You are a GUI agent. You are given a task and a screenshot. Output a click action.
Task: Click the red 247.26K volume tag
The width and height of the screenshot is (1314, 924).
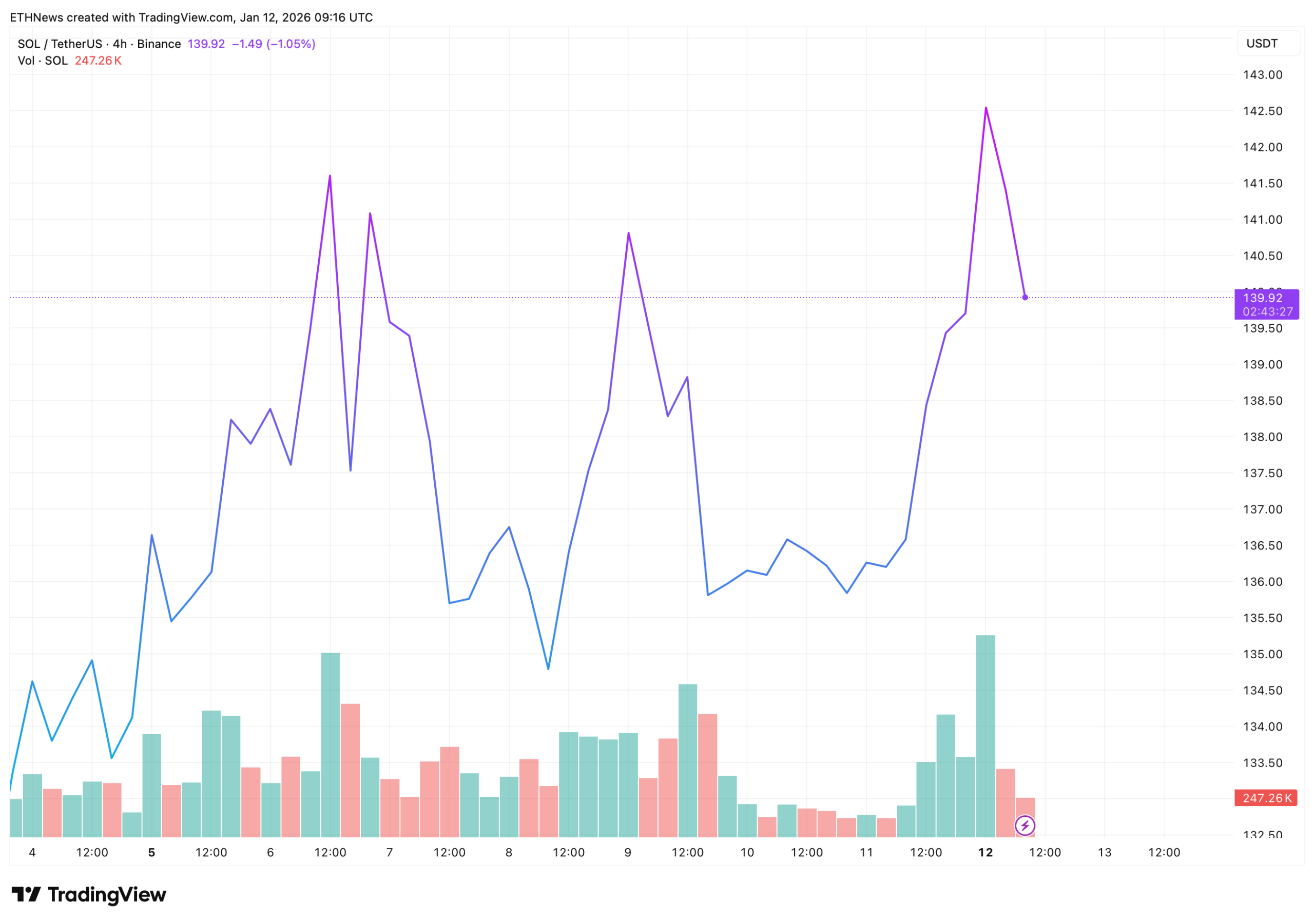tap(1266, 798)
